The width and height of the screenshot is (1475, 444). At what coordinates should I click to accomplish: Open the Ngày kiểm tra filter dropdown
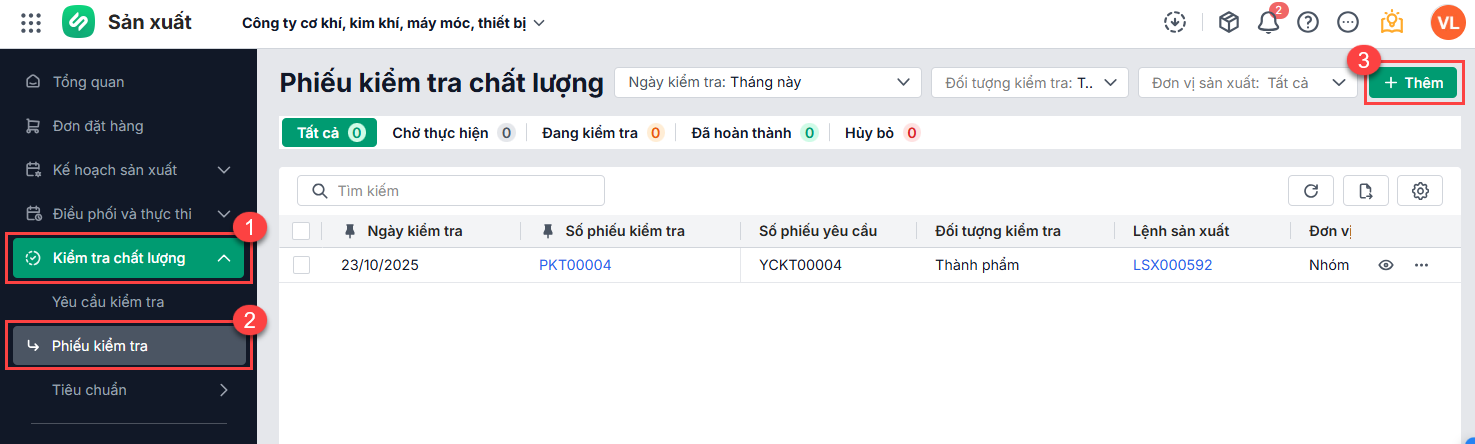[768, 82]
